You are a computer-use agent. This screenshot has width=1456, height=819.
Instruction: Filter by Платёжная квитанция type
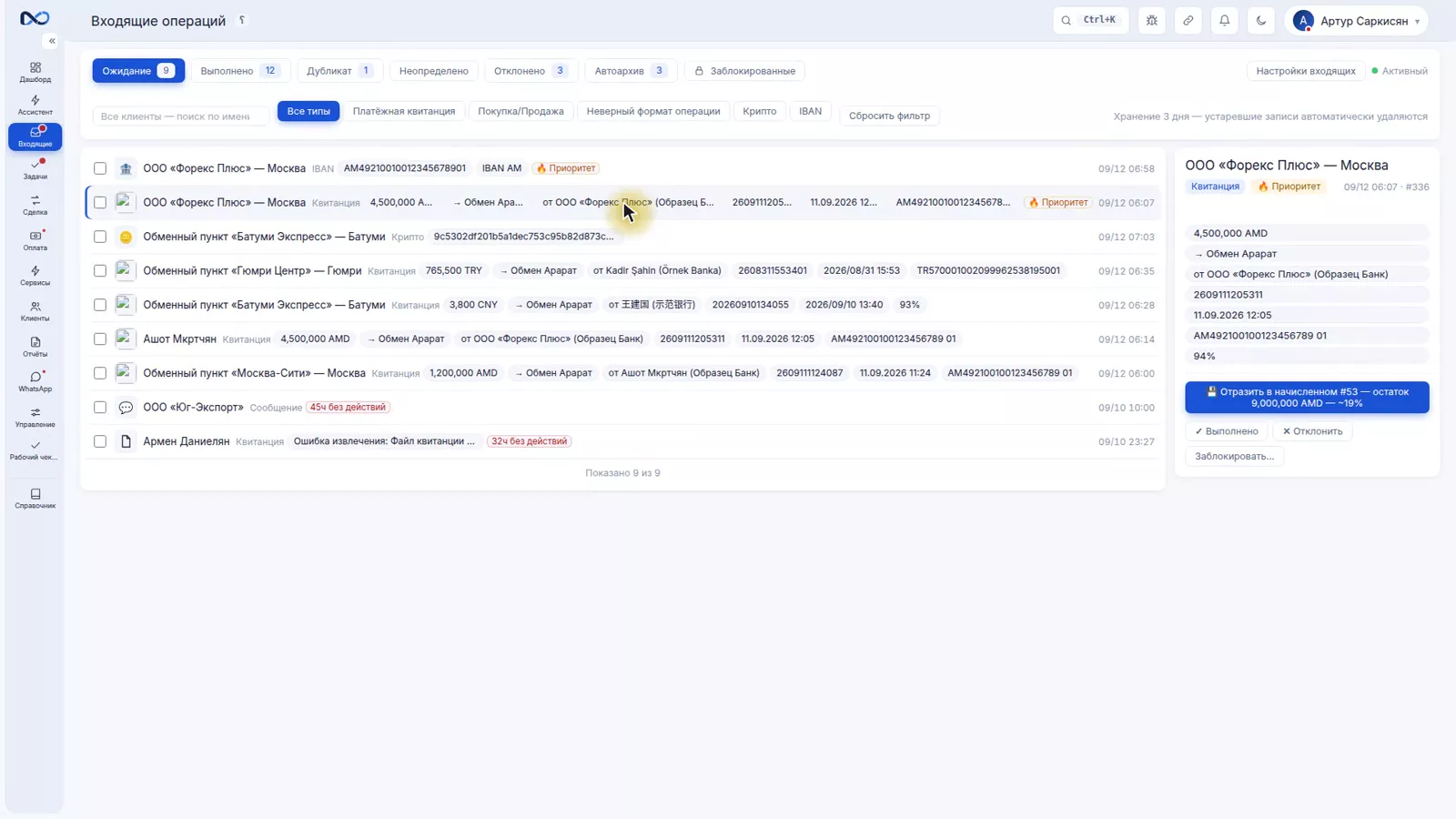point(404,111)
